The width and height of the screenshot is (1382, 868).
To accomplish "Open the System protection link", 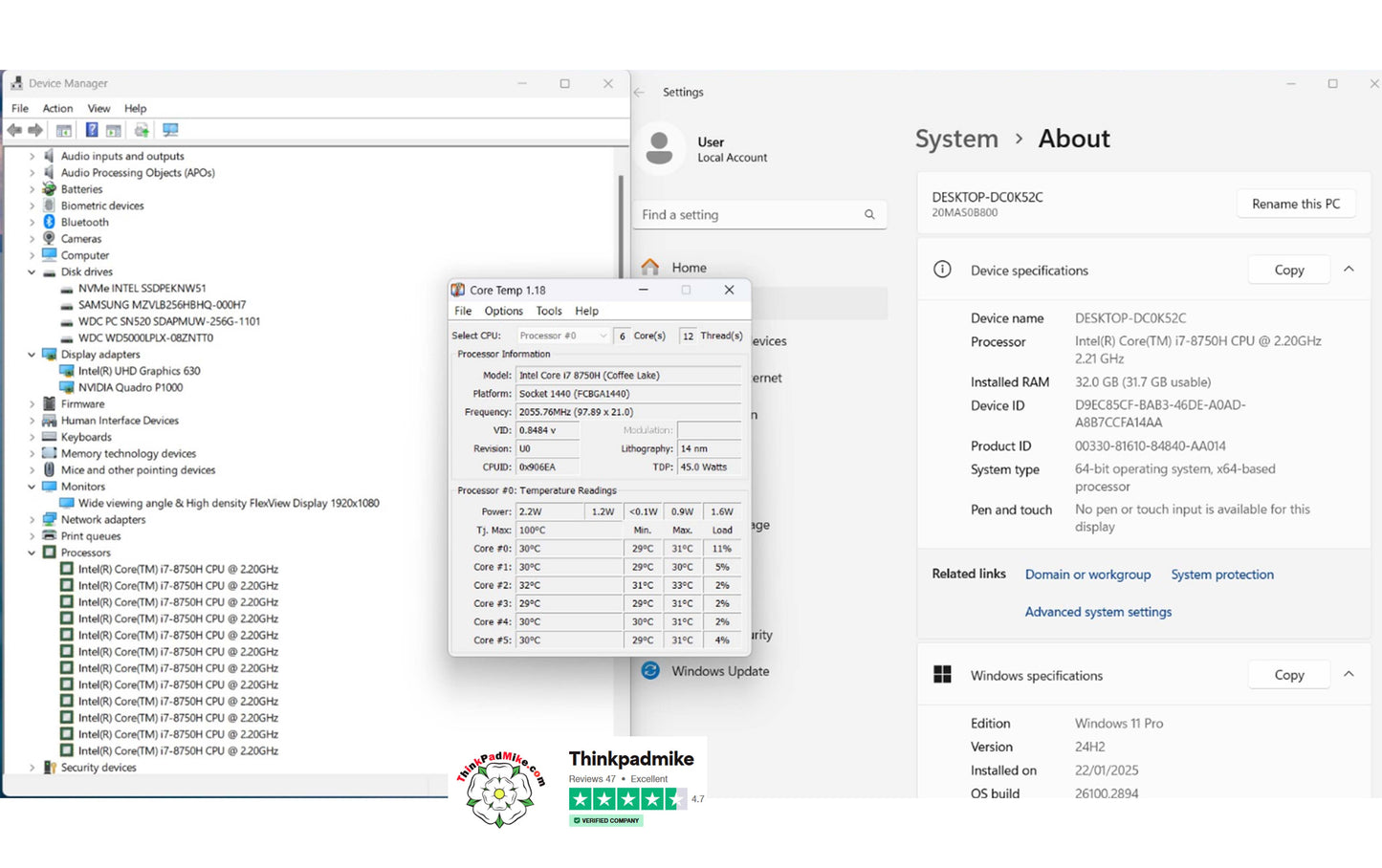I will point(1222,575).
